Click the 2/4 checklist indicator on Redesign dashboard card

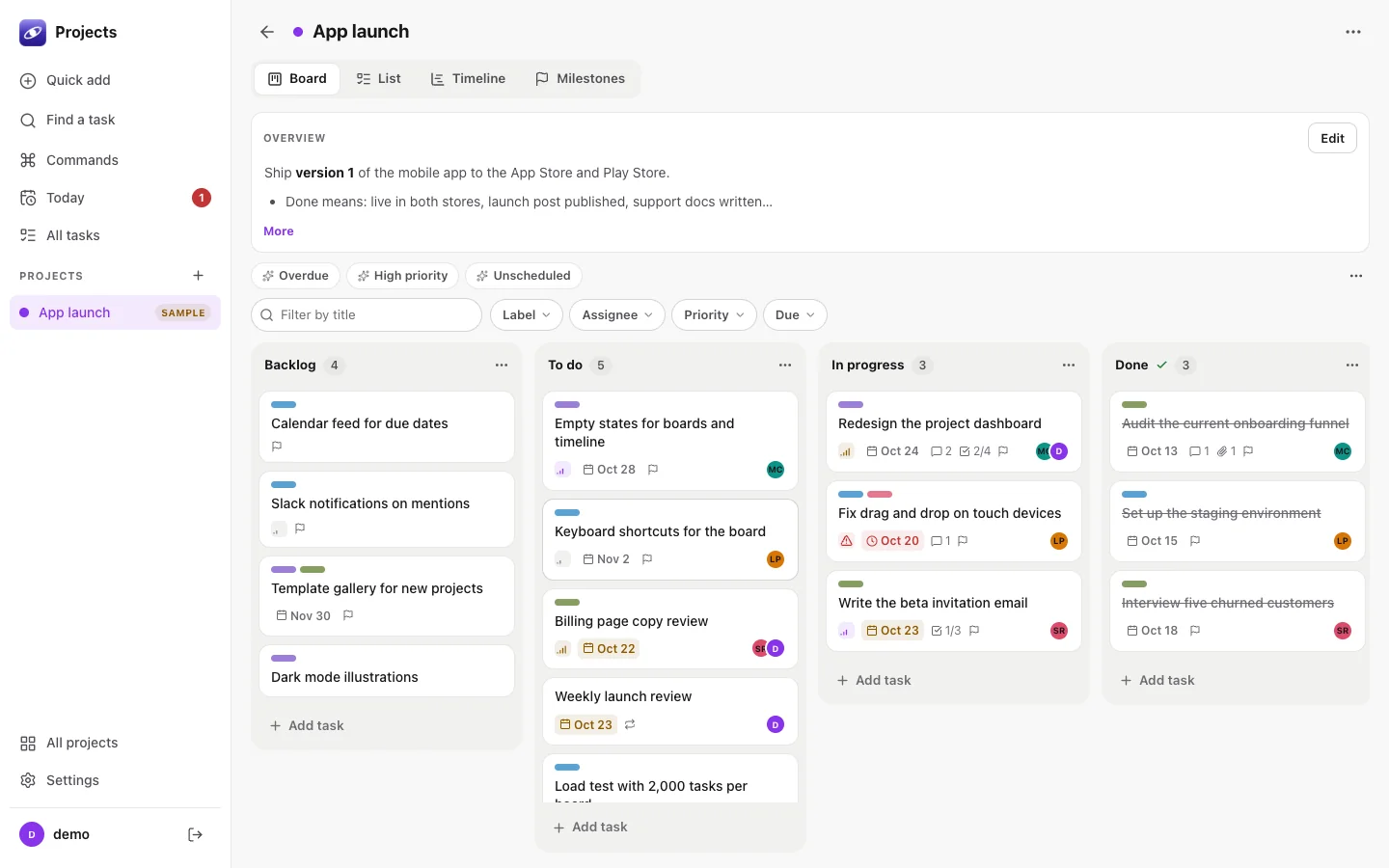(975, 451)
